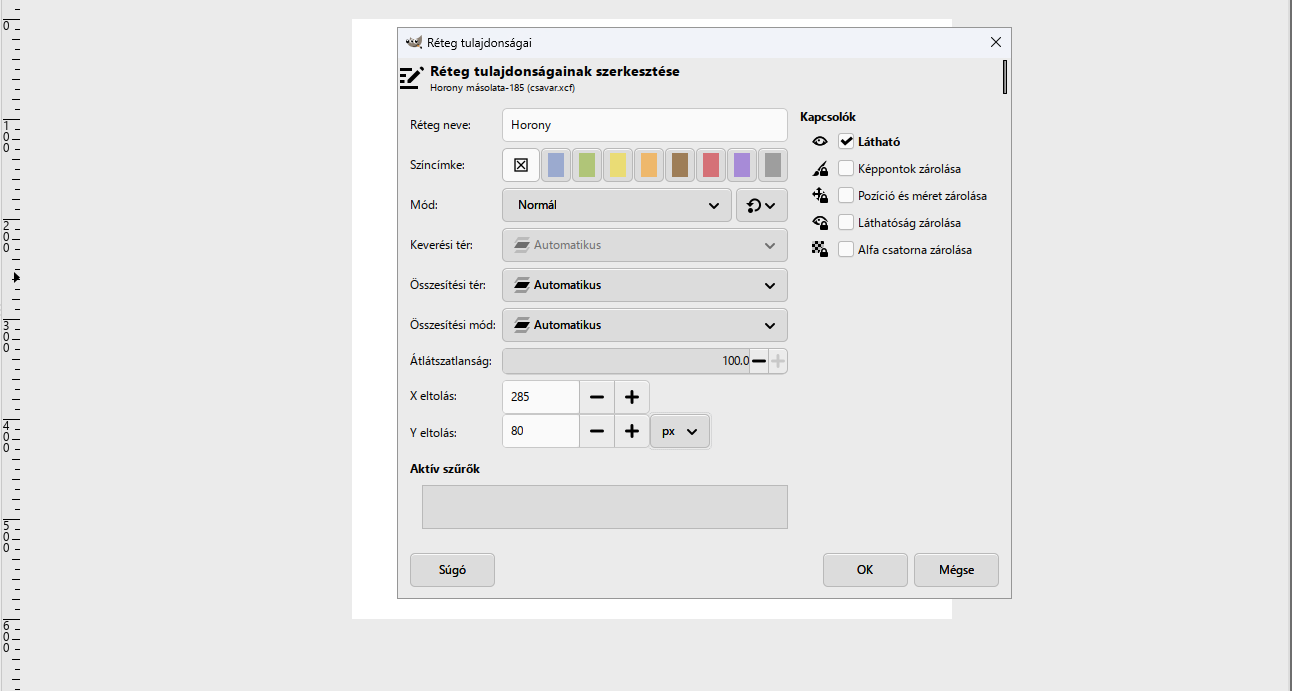Click the Súgó help button
This screenshot has width=1292, height=691.
click(x=452, y=570)
